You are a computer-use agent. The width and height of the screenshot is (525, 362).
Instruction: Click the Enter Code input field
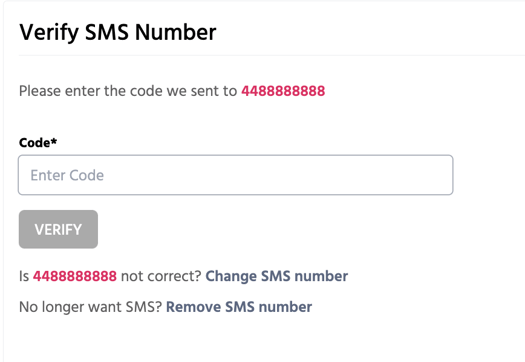[x=236, y=175]
